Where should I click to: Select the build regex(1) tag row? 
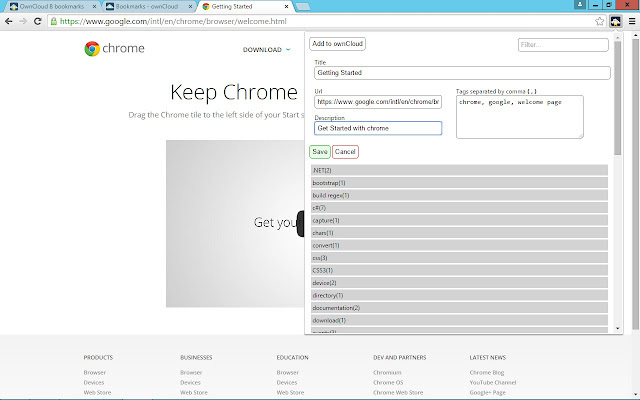[459, 196]
